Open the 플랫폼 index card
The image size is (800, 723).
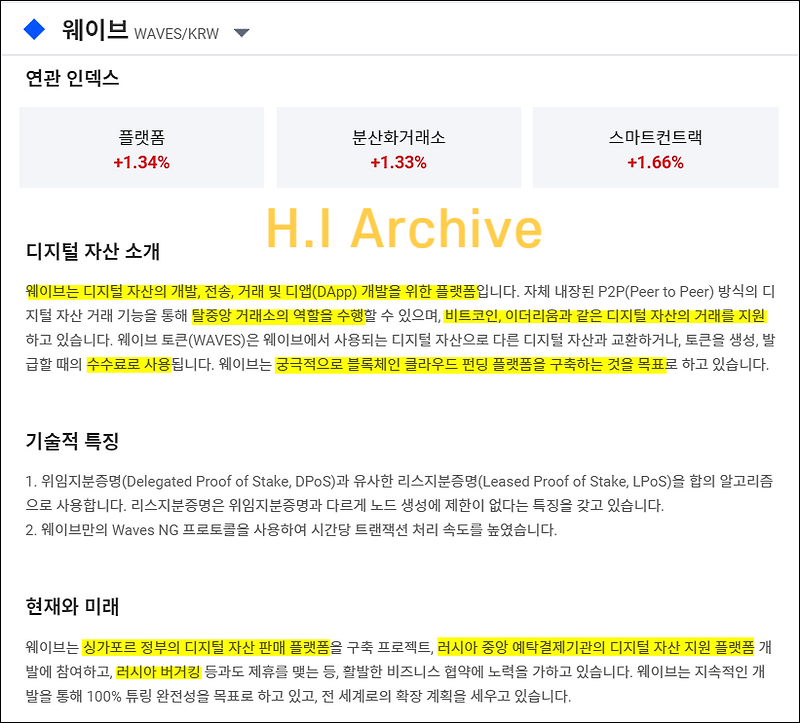(x=142, y=147)
